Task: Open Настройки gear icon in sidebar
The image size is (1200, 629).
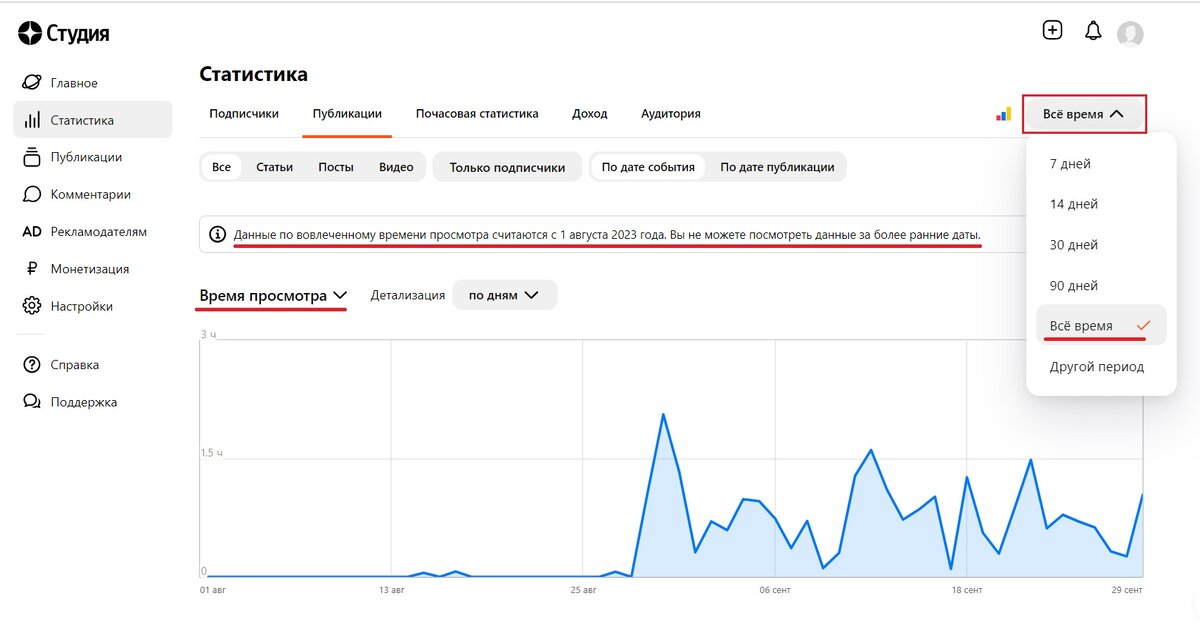Action: (x=32, y=306)
